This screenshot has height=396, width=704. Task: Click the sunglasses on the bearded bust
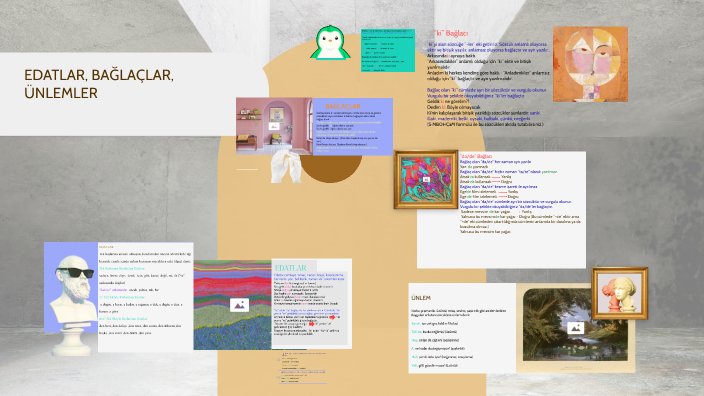click(x=75, y=272)
